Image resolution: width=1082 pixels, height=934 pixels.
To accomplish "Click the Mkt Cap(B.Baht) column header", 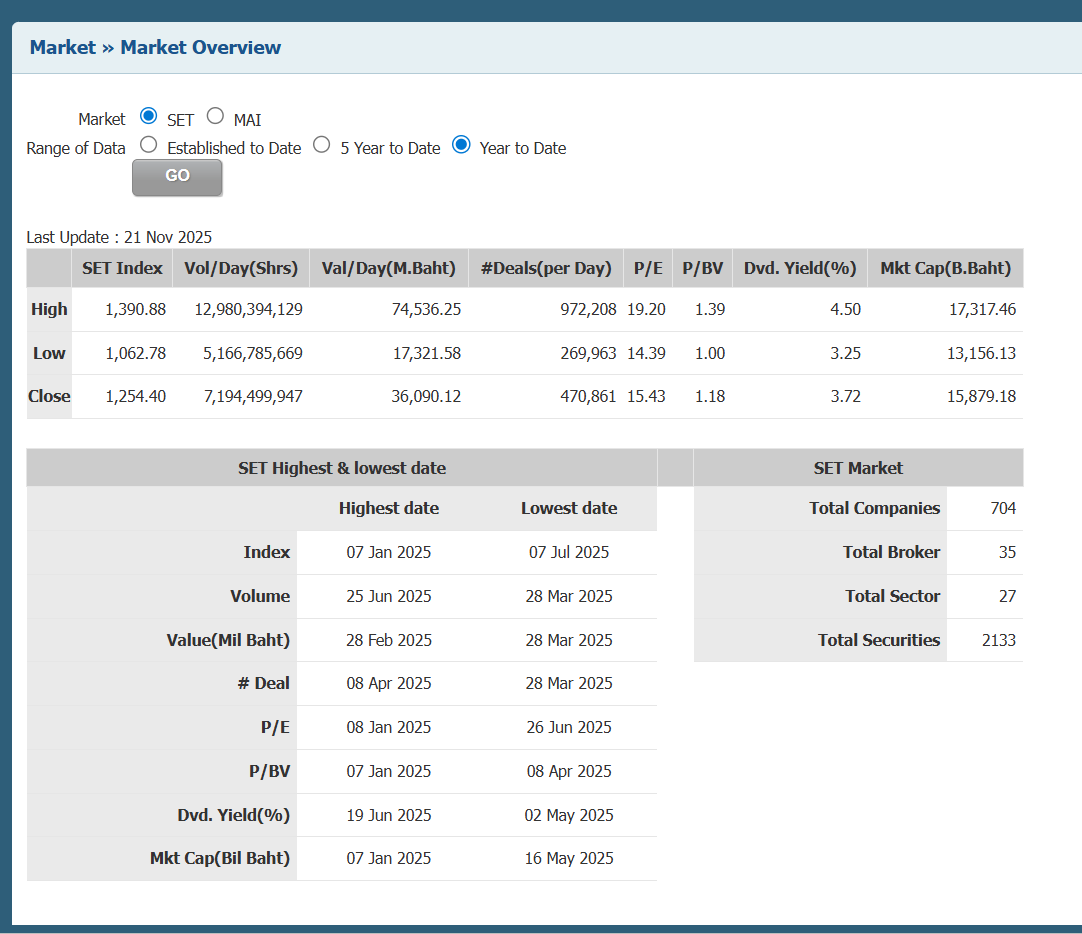I will click(945, 268).
